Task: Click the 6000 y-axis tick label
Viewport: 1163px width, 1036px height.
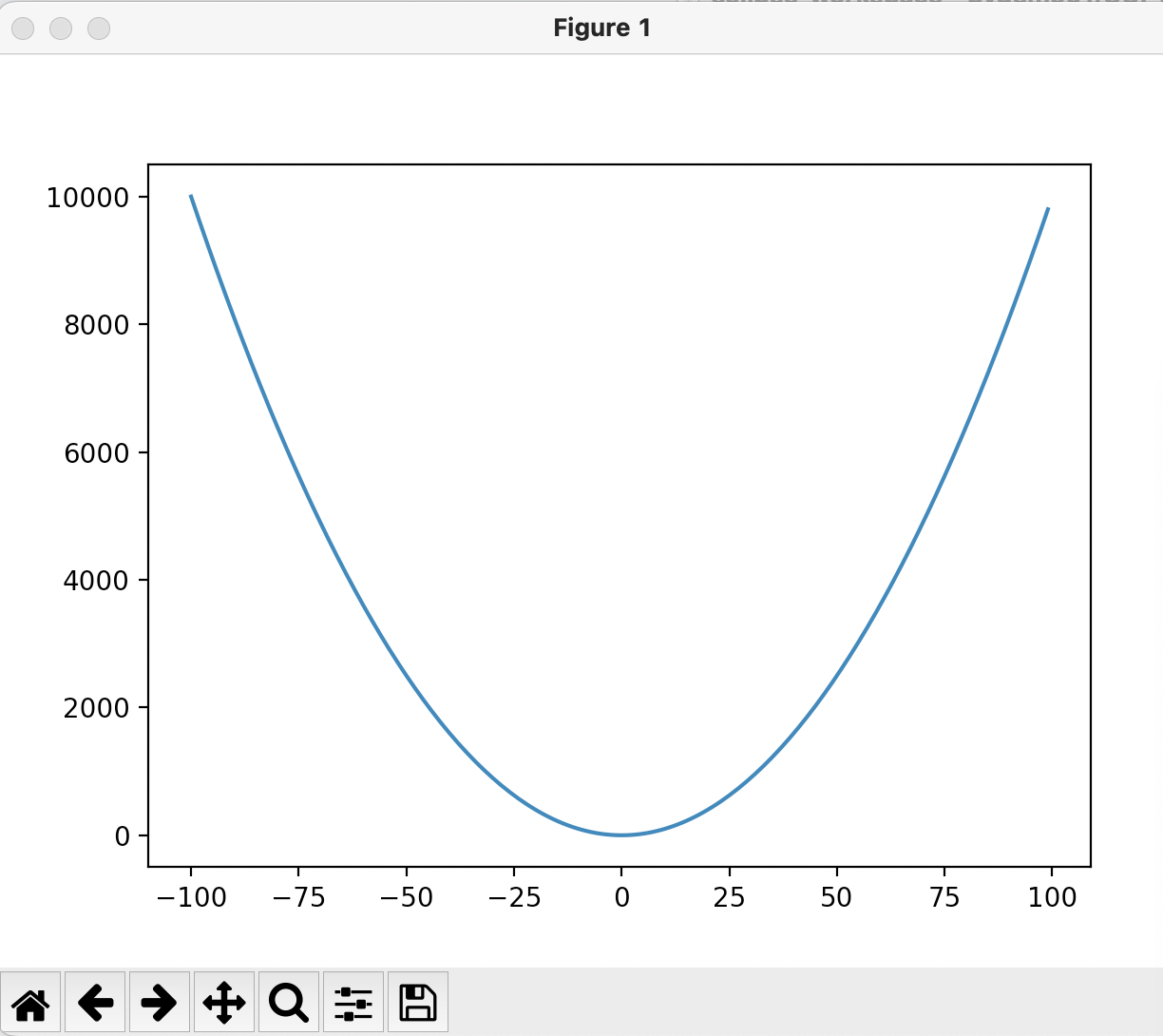Action: pyautogui.click(x=96, y=453)
